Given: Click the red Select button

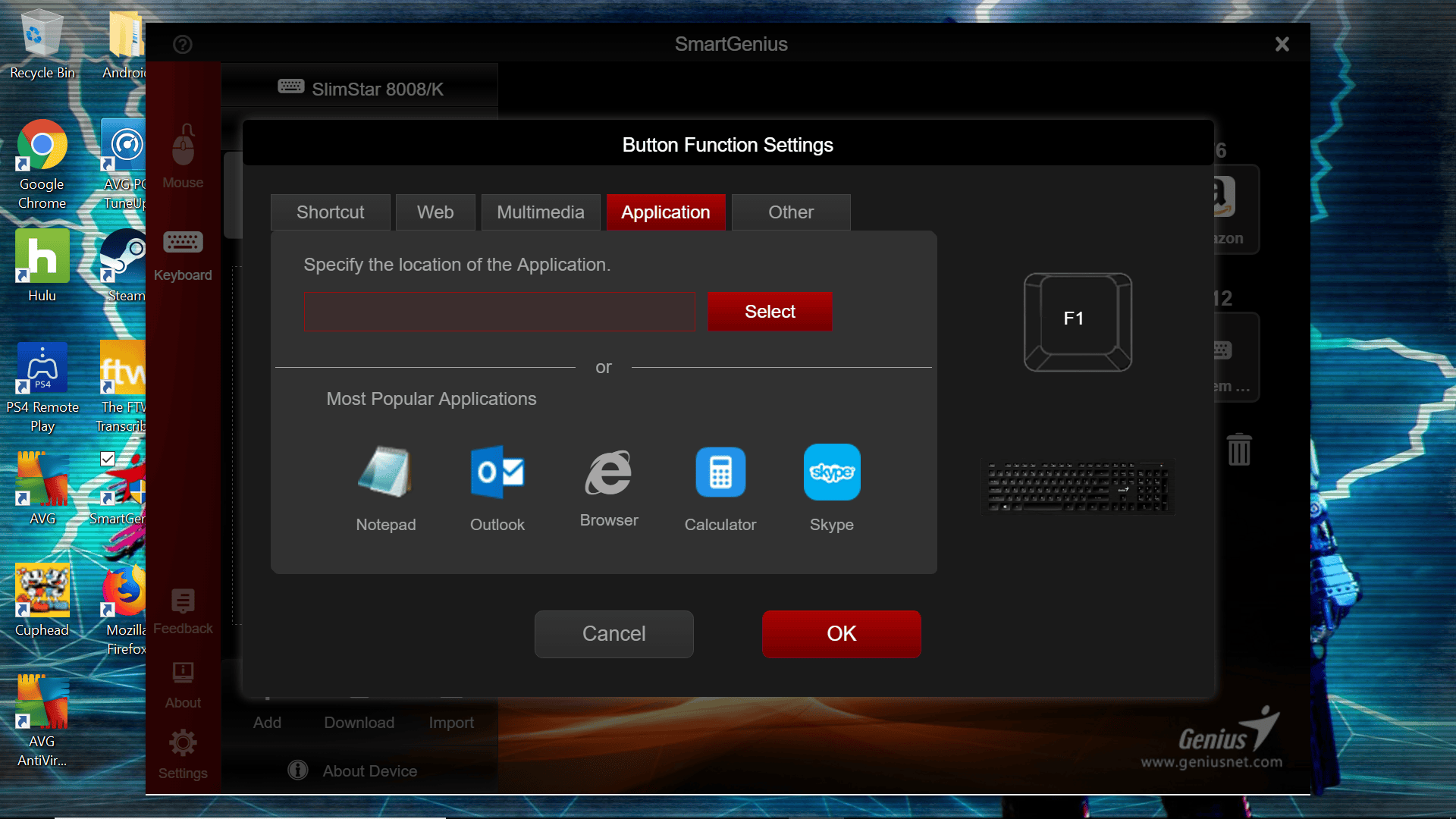Looking at the screenshot, I should click(x=770, y=312).
